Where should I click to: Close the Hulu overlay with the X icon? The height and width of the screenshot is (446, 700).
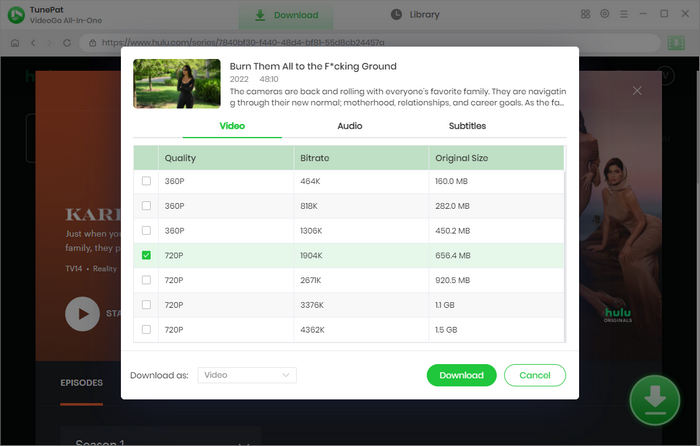pyautogui.click(x=637, y=91)
